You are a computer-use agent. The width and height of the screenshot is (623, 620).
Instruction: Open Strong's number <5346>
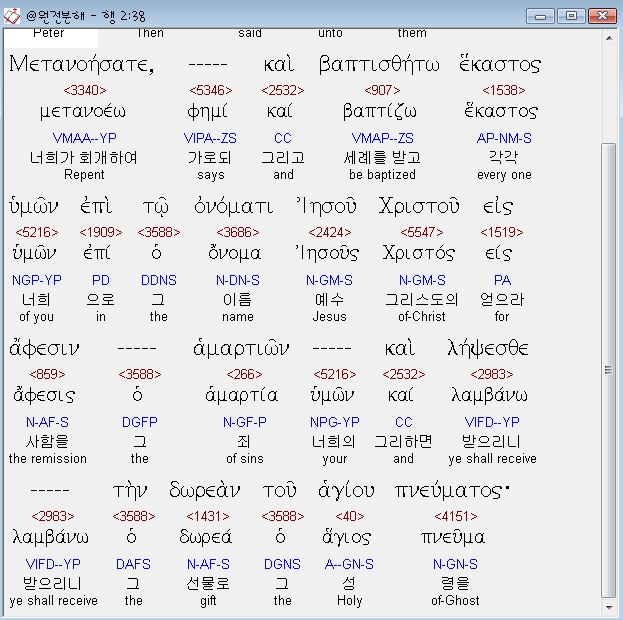coord(211,91)
